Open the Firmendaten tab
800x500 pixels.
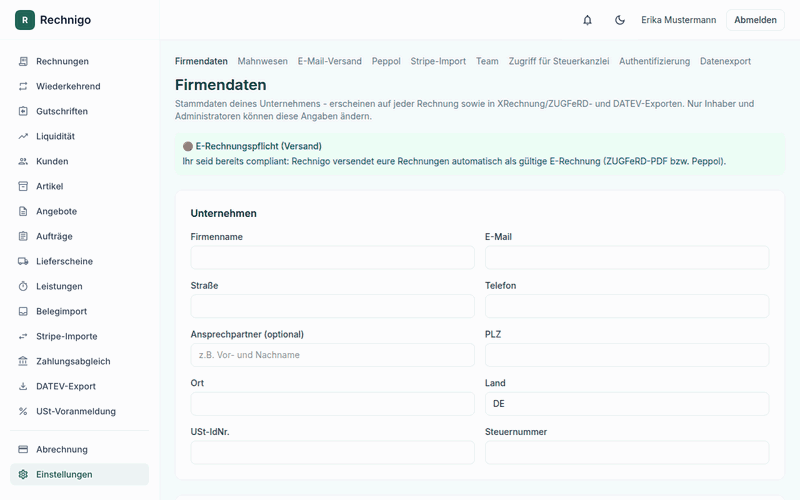click(x=201, y=61)
